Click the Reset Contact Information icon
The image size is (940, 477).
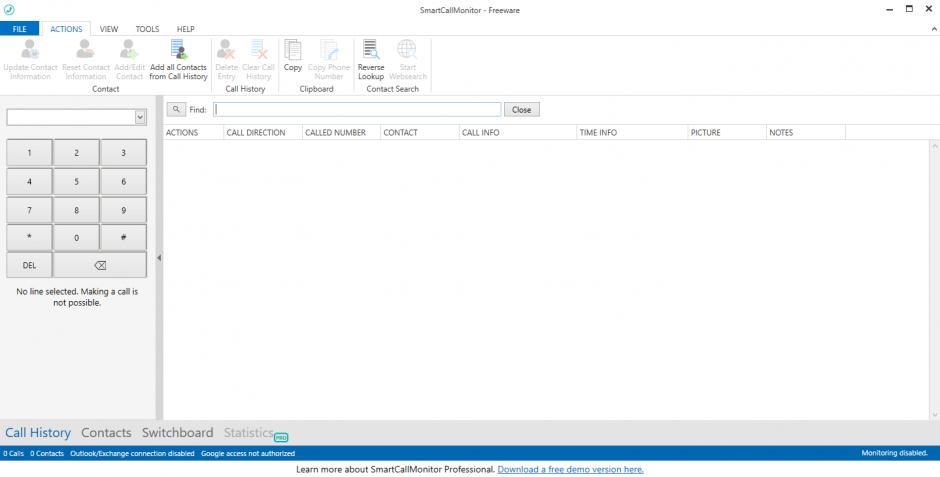[x=86, y=49]
